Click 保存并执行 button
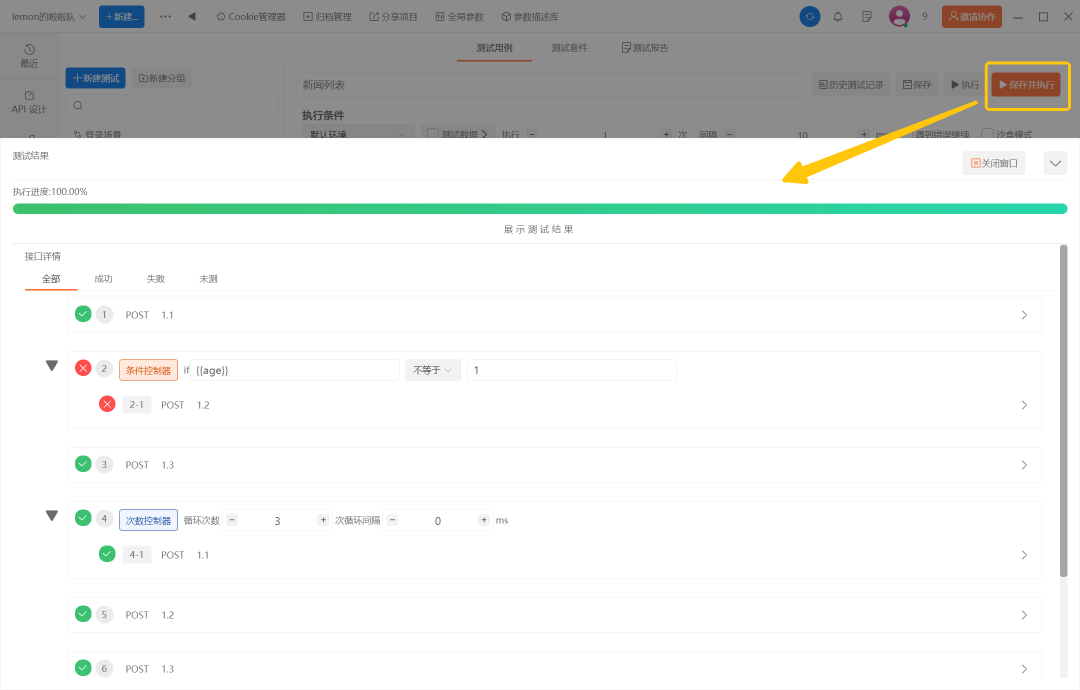1080x690 pixels. tap(1026, 85)
